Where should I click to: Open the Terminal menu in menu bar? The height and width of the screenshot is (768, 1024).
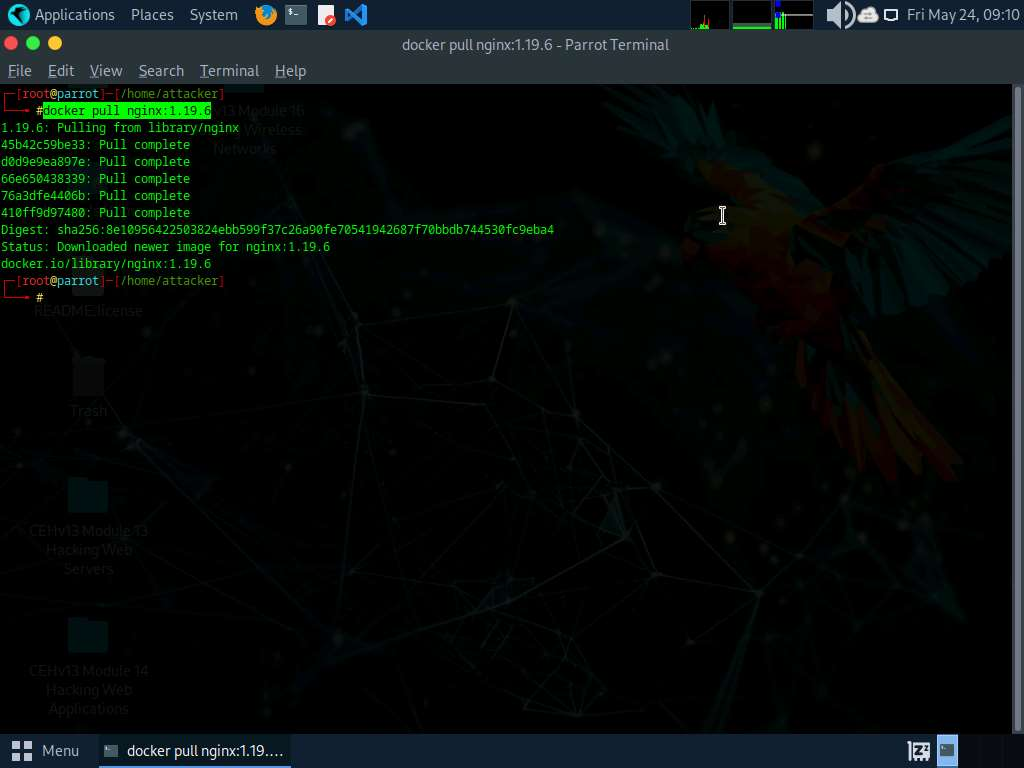point(229,71)
